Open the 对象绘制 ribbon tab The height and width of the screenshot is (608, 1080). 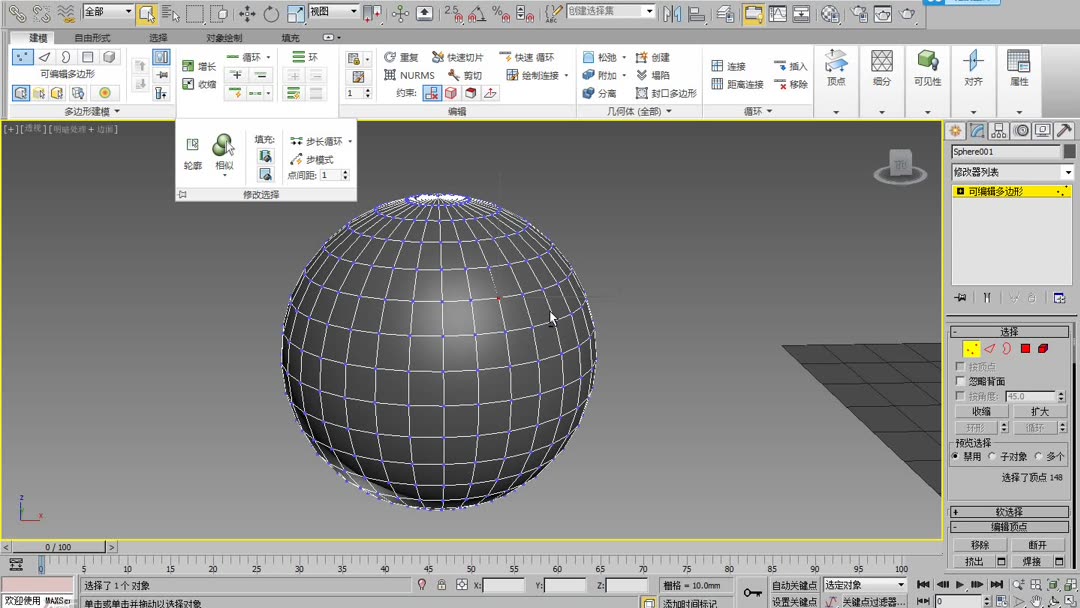coord(224,38)
